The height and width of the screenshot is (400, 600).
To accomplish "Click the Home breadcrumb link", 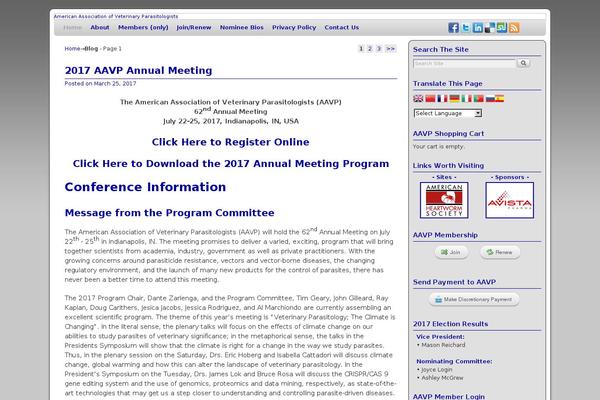I will pos(72,49).
